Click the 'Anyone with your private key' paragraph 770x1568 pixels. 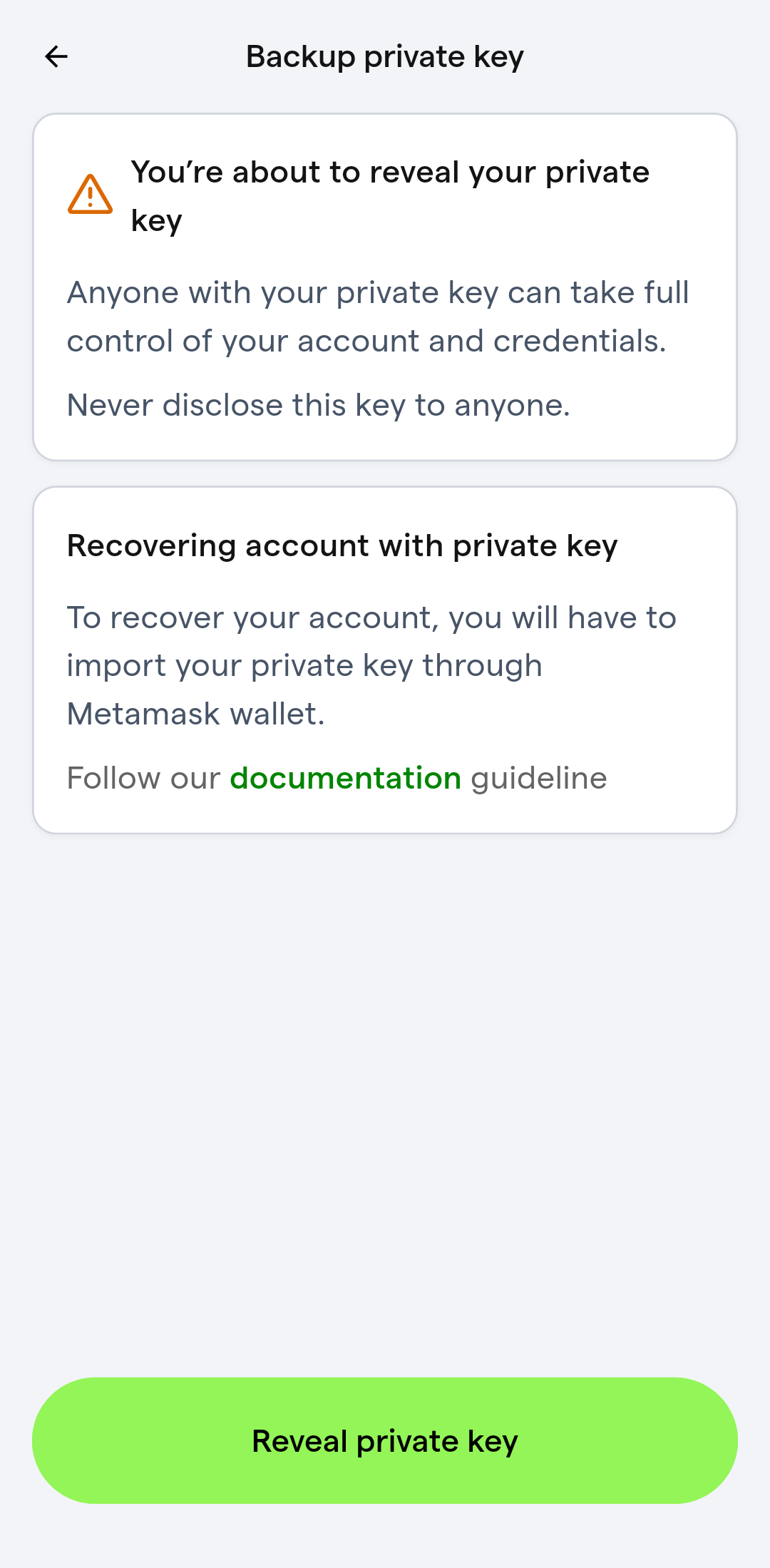tap(379, 317)
